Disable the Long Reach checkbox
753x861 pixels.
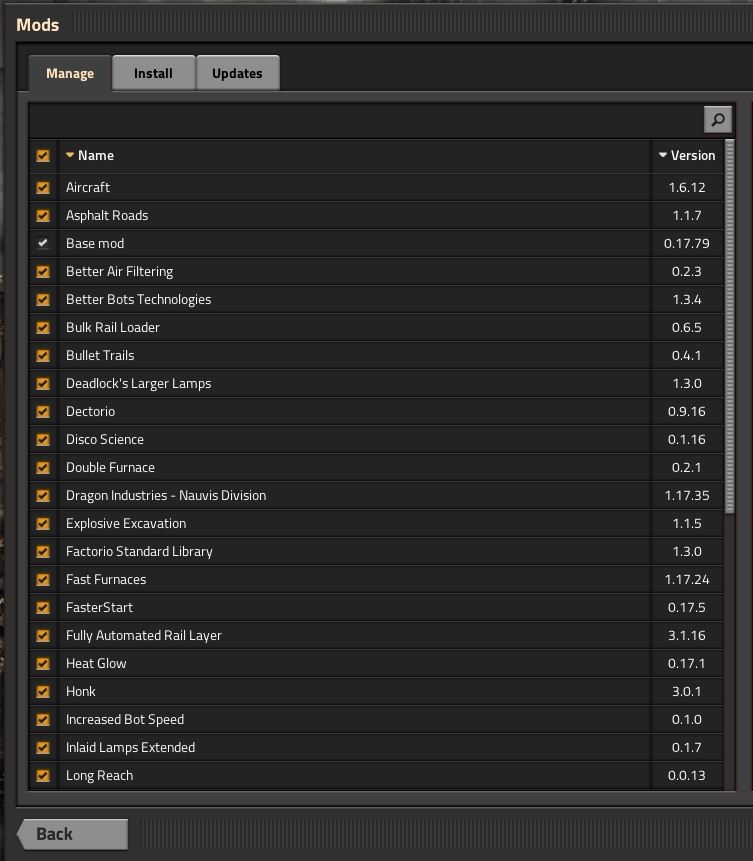pyautogui.click(x=43, y=775)
